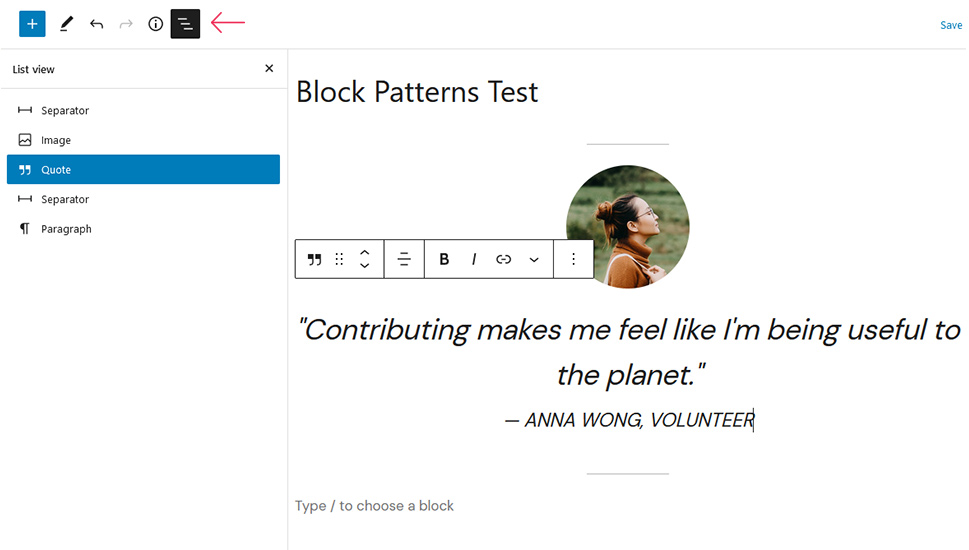Toggle bold formatting

[444, 259]
